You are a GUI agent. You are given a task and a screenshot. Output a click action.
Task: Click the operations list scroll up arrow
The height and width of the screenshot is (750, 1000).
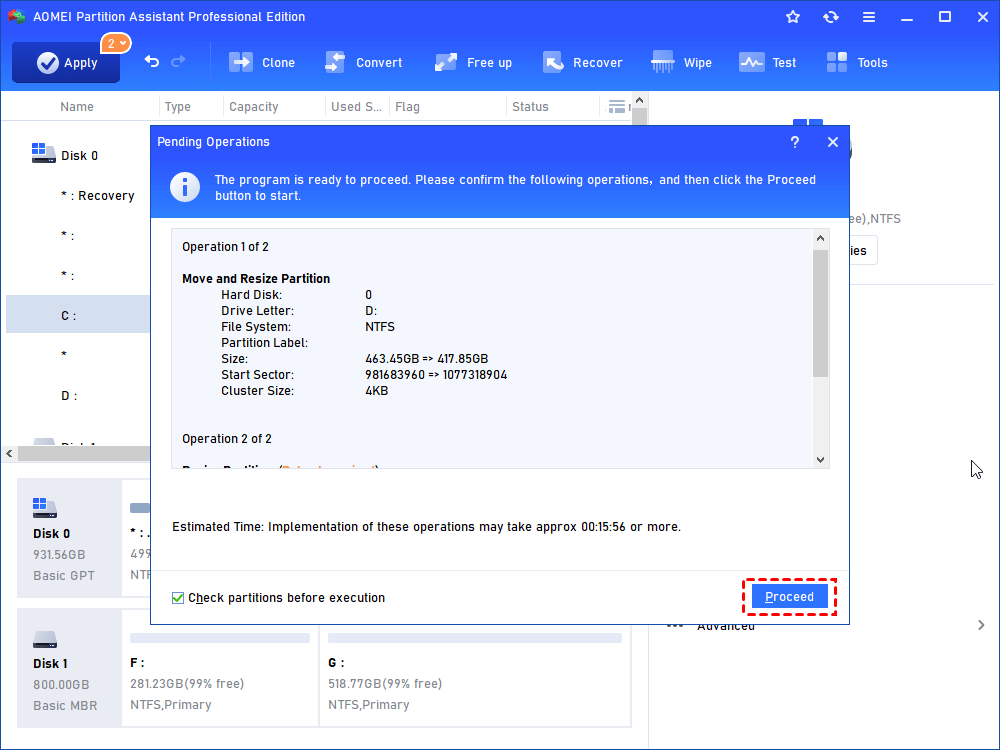[x=821, y=238]
